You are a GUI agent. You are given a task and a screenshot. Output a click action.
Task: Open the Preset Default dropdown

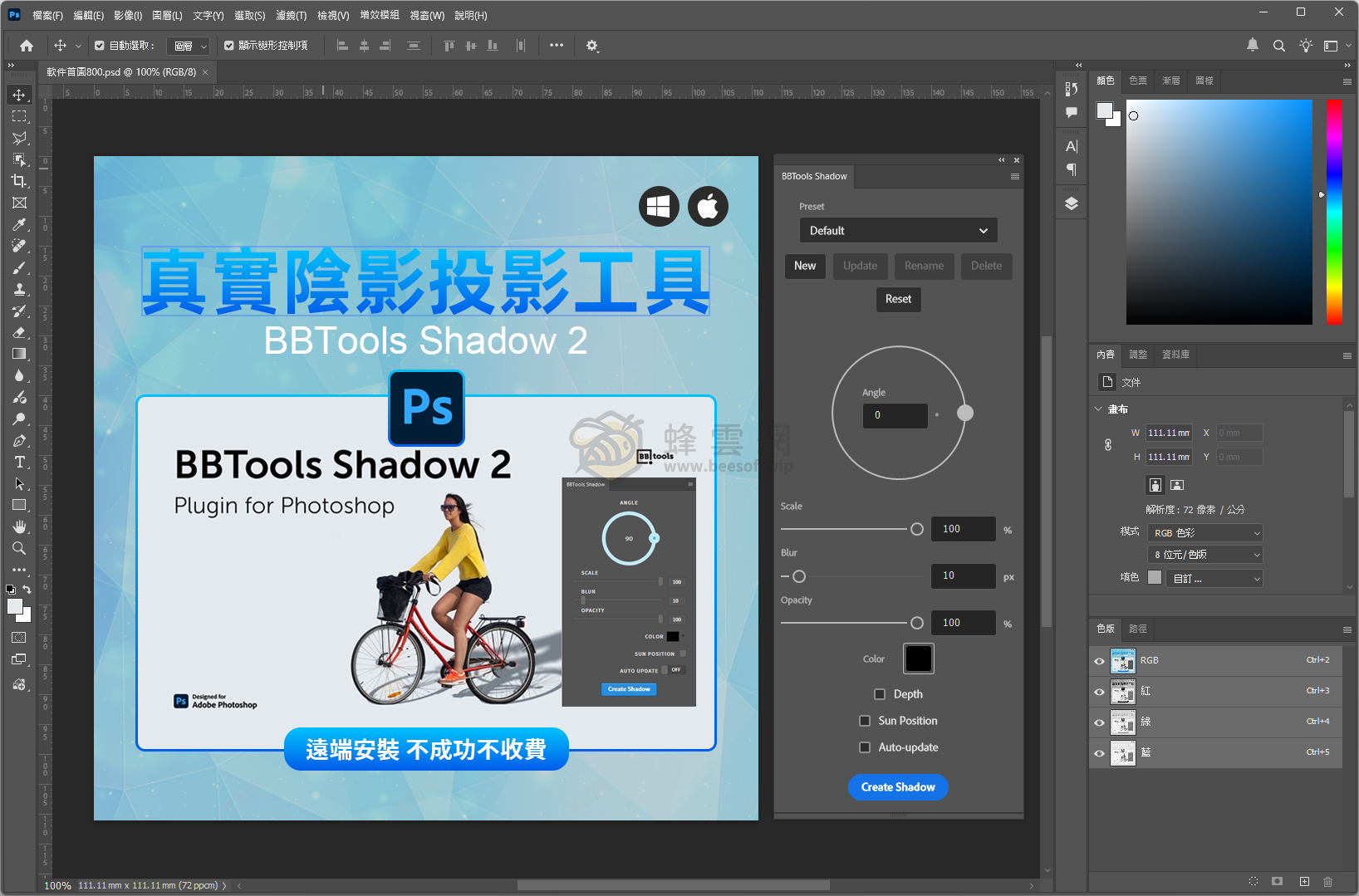[898, 230]
